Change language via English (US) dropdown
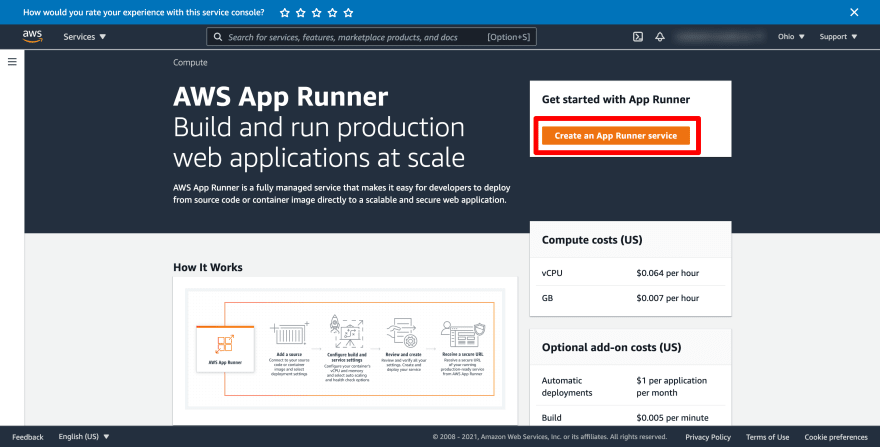Image resolution: width=880 pixels, height=447 pixels. coord(84,436)
